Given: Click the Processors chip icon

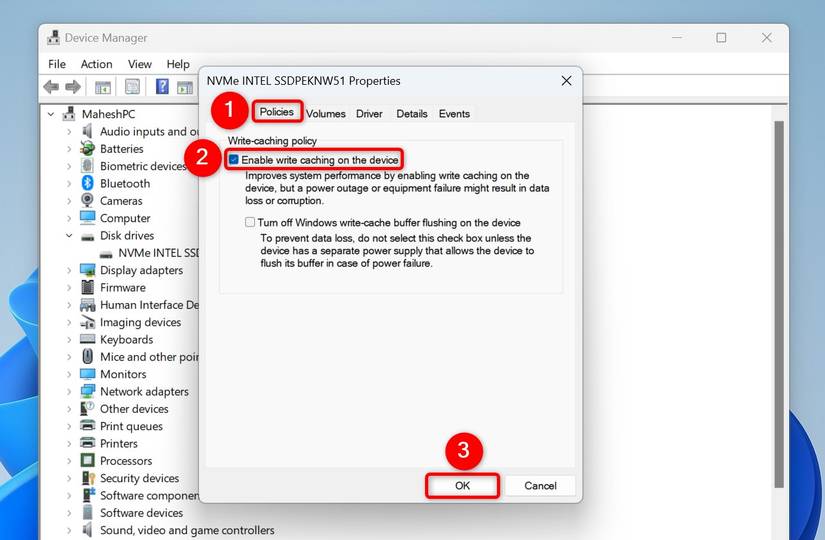Looking at the screenshot, I should [x=87, y=461].
